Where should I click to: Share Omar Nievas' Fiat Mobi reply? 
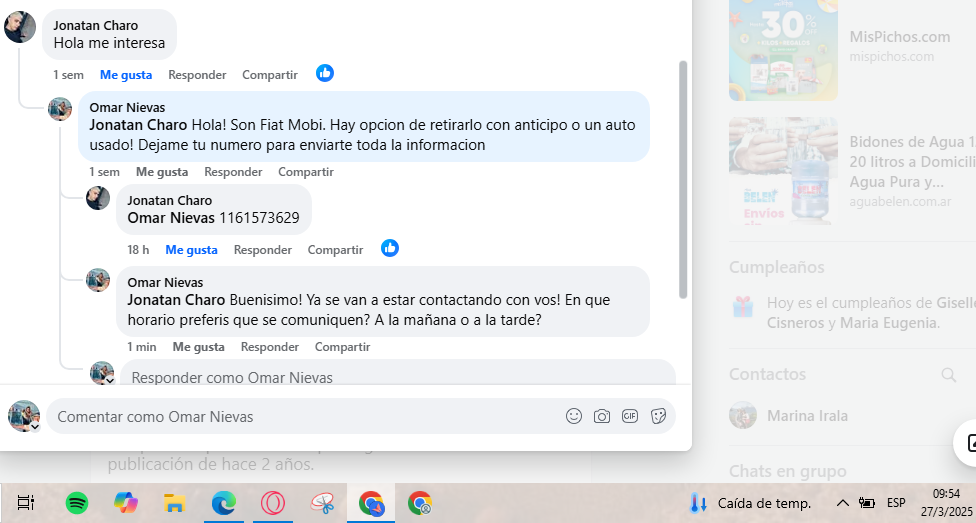coord(306,172)
